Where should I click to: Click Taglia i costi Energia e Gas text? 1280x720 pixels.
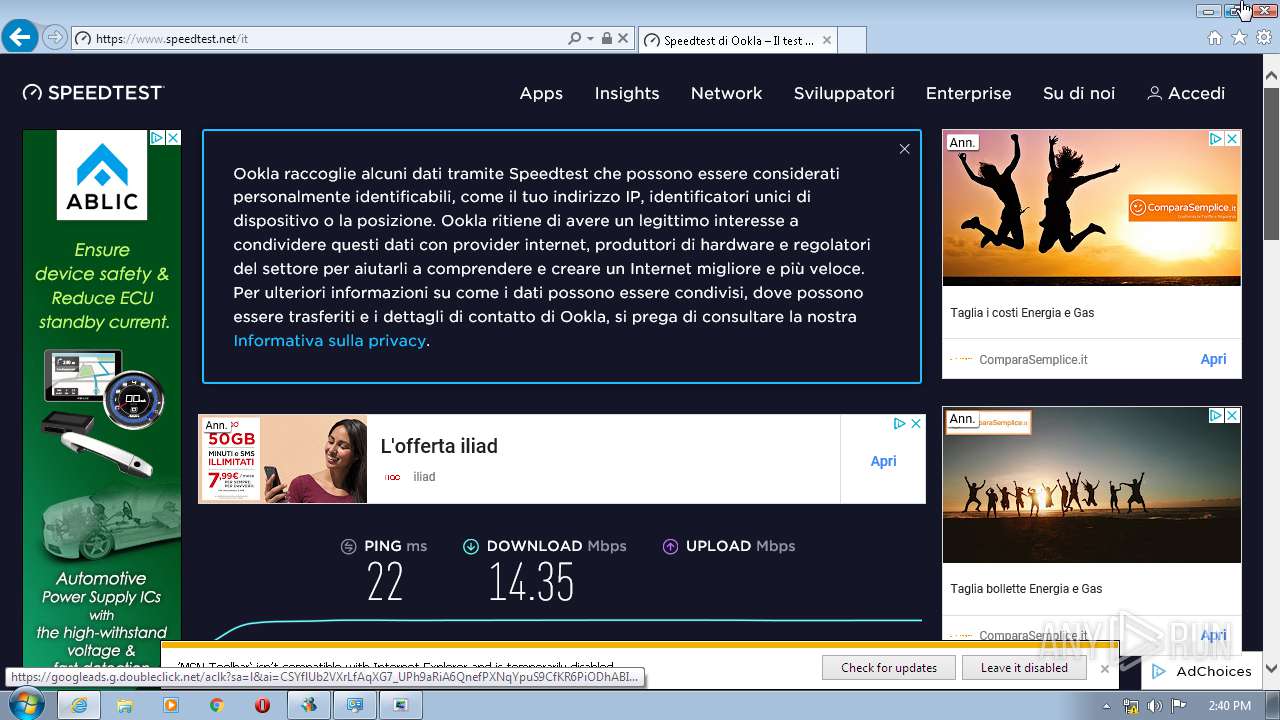(1022, 313)
